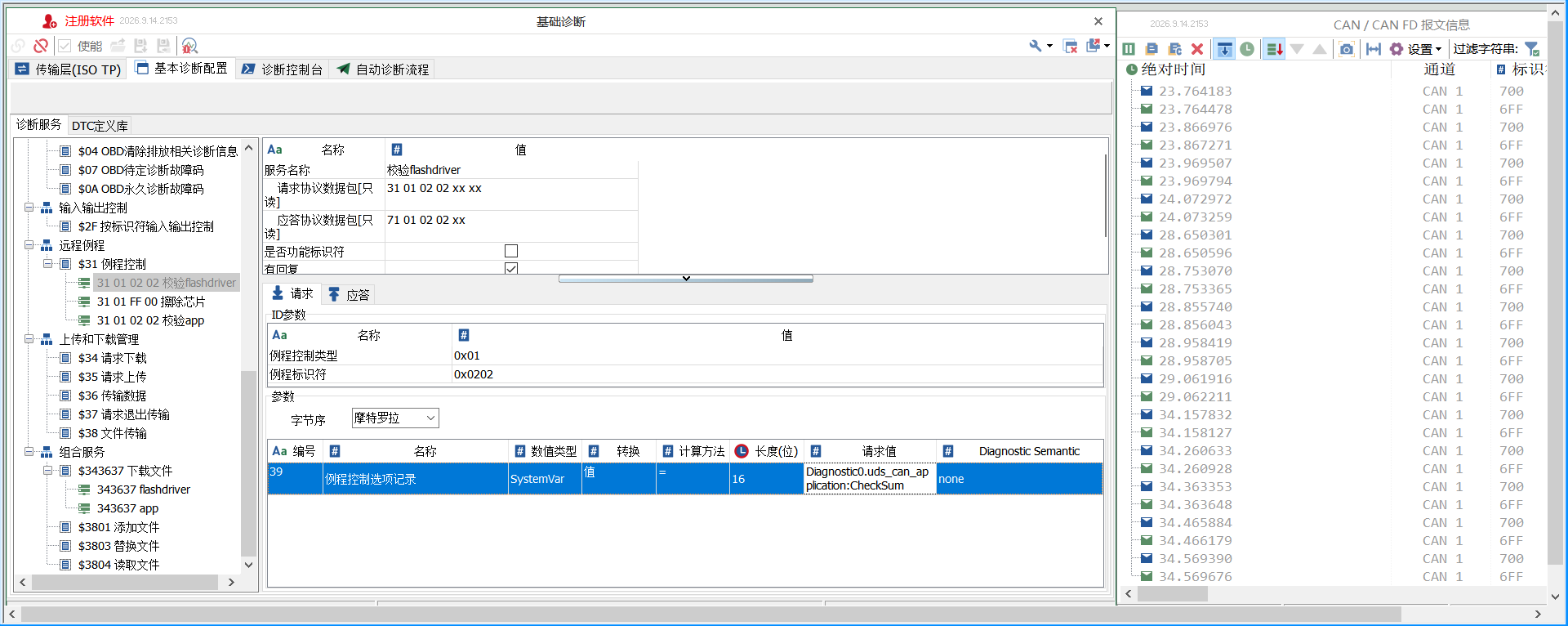Toggle auto-scroll to bottom in CAN window
1568x626 pixels.
pos(1224,49)
